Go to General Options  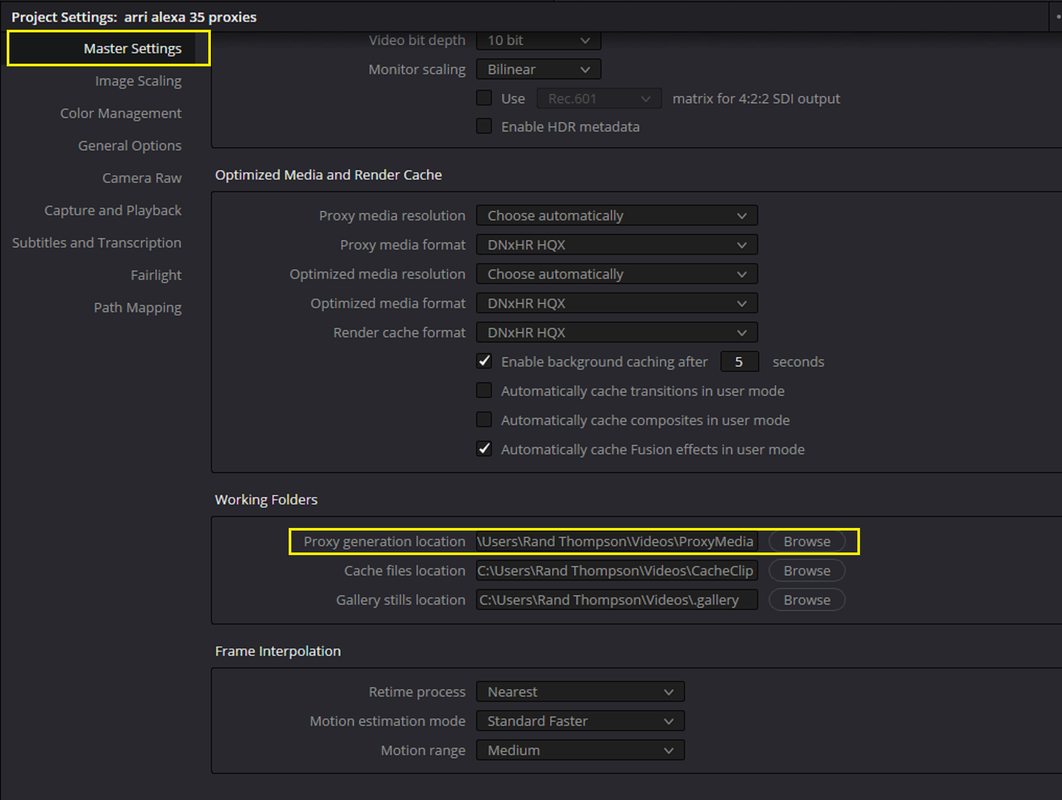coord(129,146)
